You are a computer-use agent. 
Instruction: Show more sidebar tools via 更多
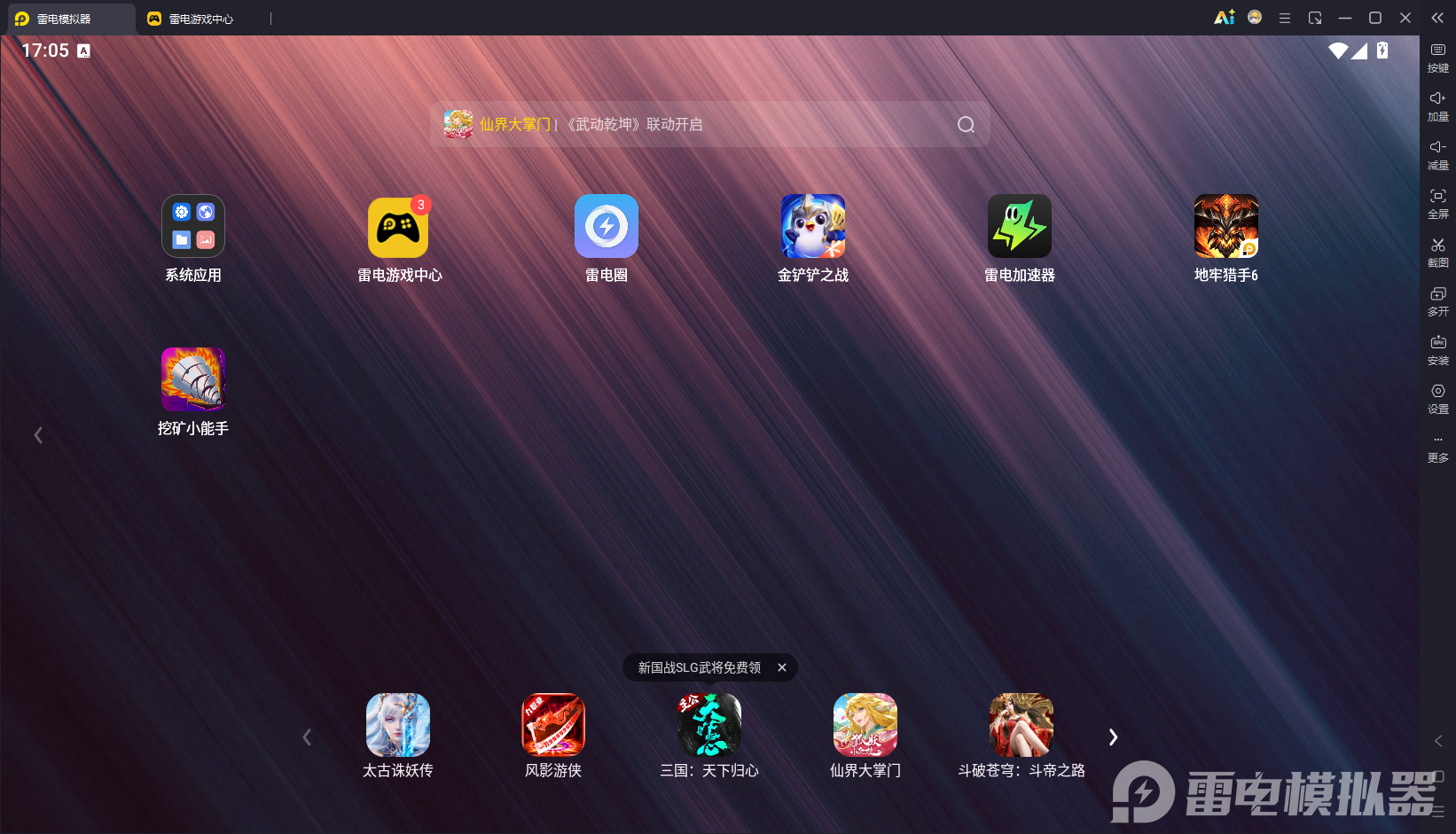[1438, 449]
